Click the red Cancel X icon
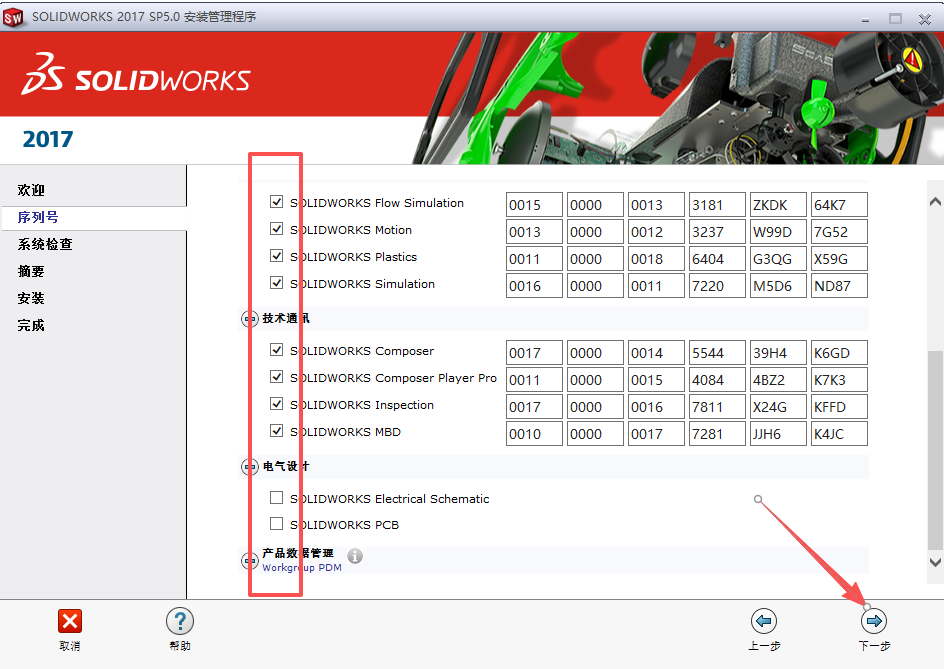 click(68, 621)
